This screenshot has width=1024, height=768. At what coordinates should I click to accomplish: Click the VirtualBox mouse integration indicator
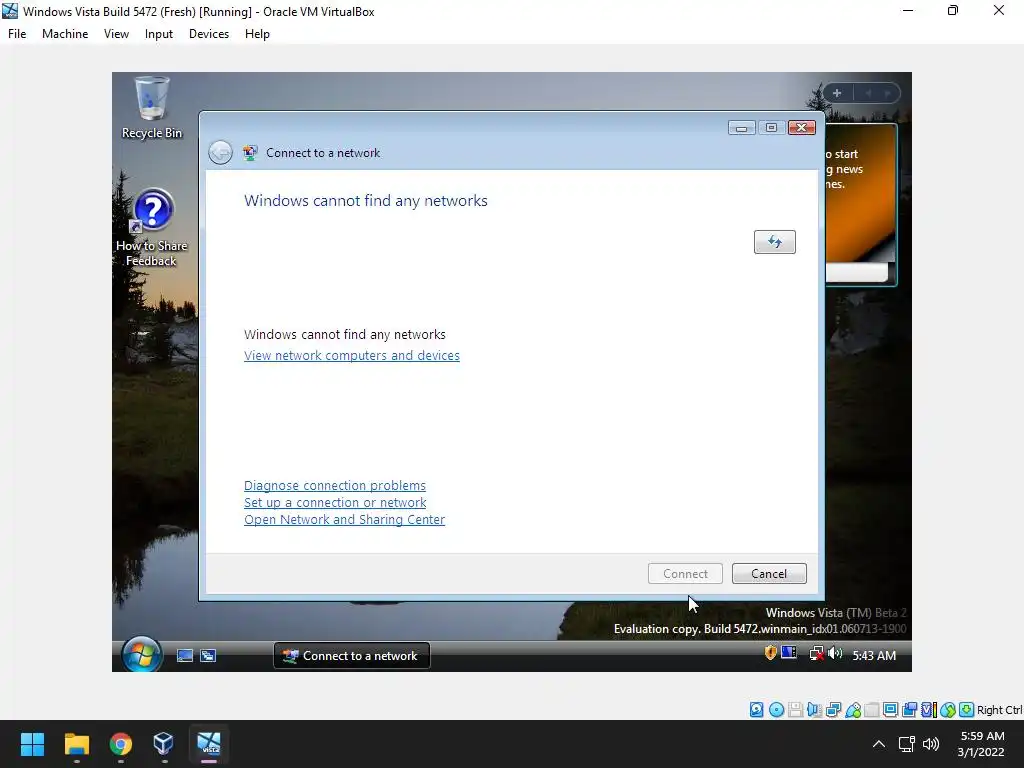click(948, 710)
